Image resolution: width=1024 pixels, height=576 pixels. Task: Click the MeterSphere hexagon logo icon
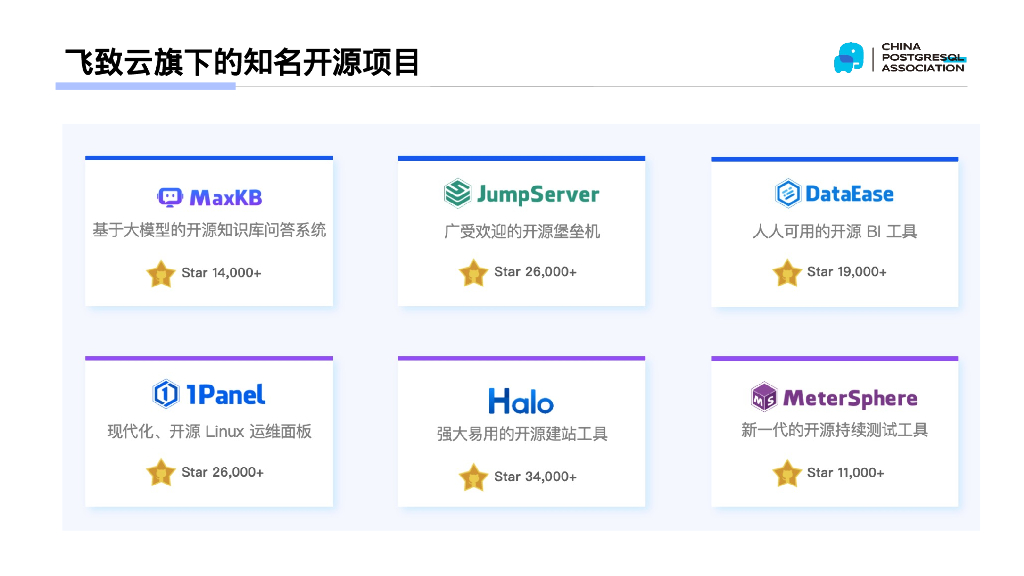tap(764, 396)
